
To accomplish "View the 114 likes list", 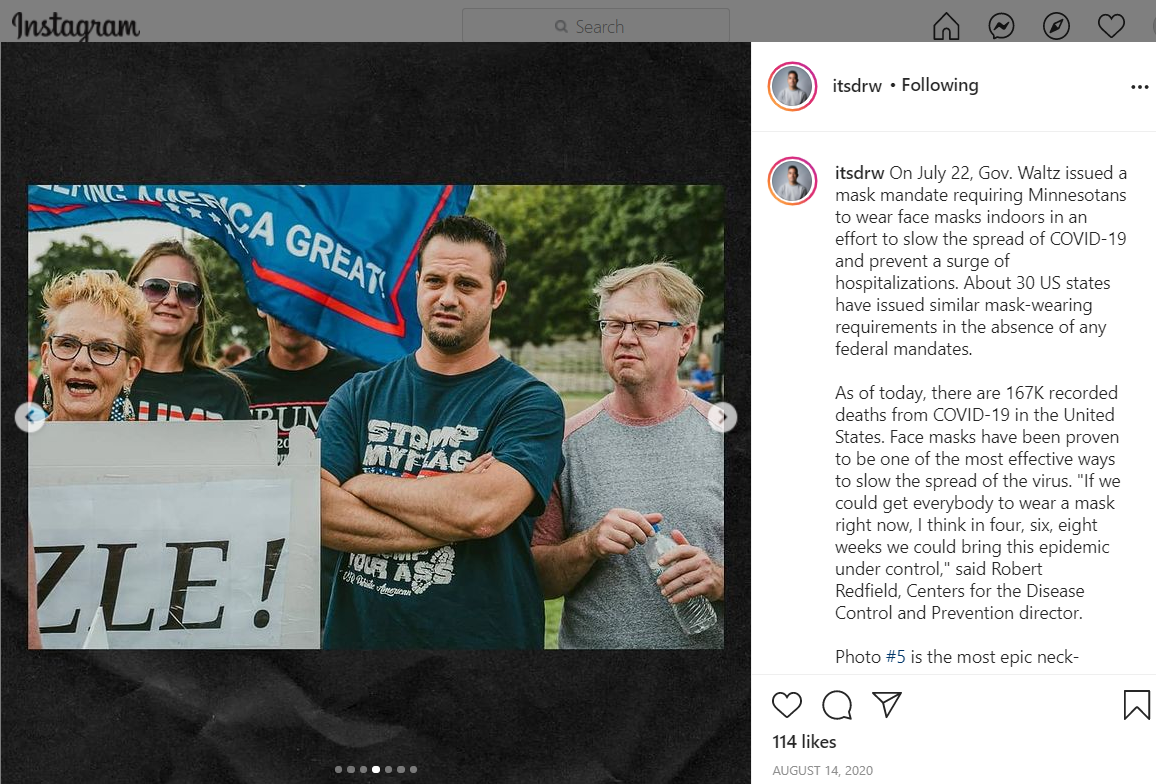I will tap(804, 742).
